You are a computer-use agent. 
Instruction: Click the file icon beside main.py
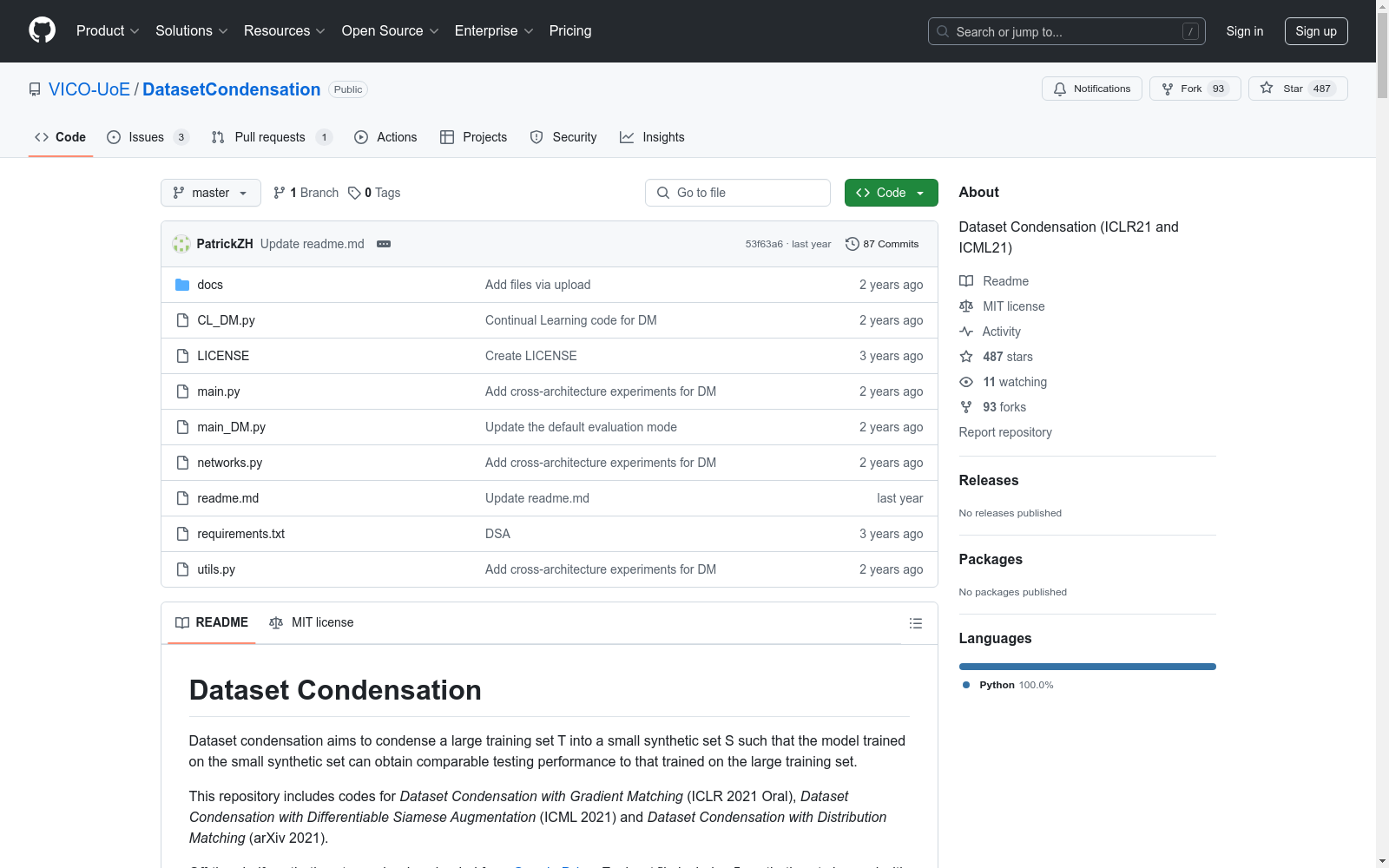tap(182, 391)
